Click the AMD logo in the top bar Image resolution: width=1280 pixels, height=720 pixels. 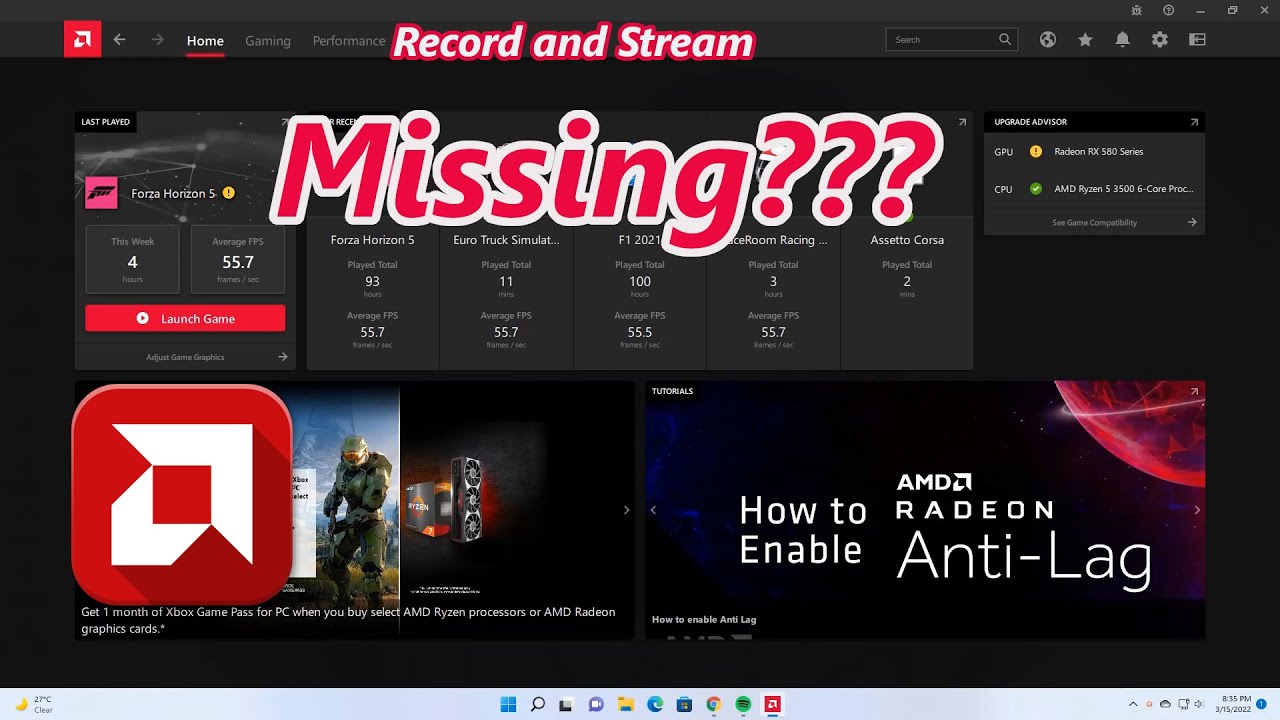pyautogui.click(x=82, y=40)
